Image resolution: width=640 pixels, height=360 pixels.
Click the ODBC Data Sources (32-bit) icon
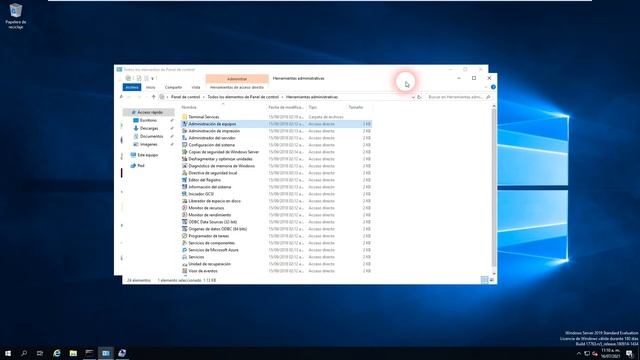(184, 222)
